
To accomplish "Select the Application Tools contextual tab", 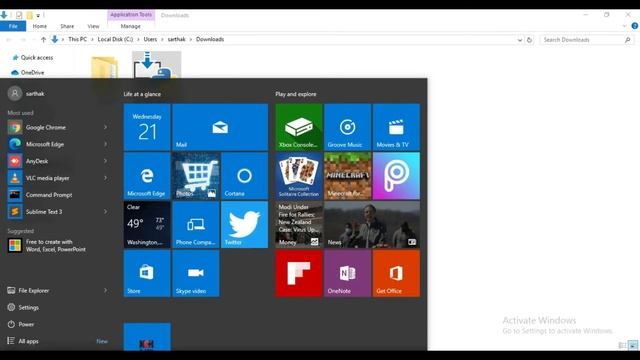I will pos(131,15).
